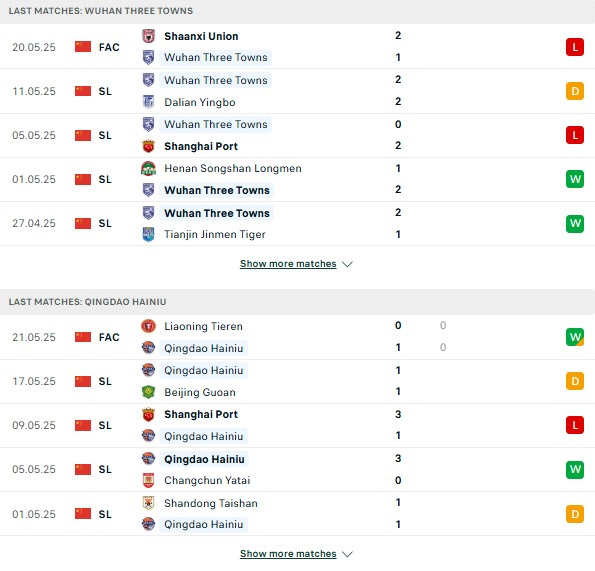Screen dimensions: 595x571
Task: Open the 27.04.25 Wuhan vs Tianjin match row
Action: tap(298, 223)
